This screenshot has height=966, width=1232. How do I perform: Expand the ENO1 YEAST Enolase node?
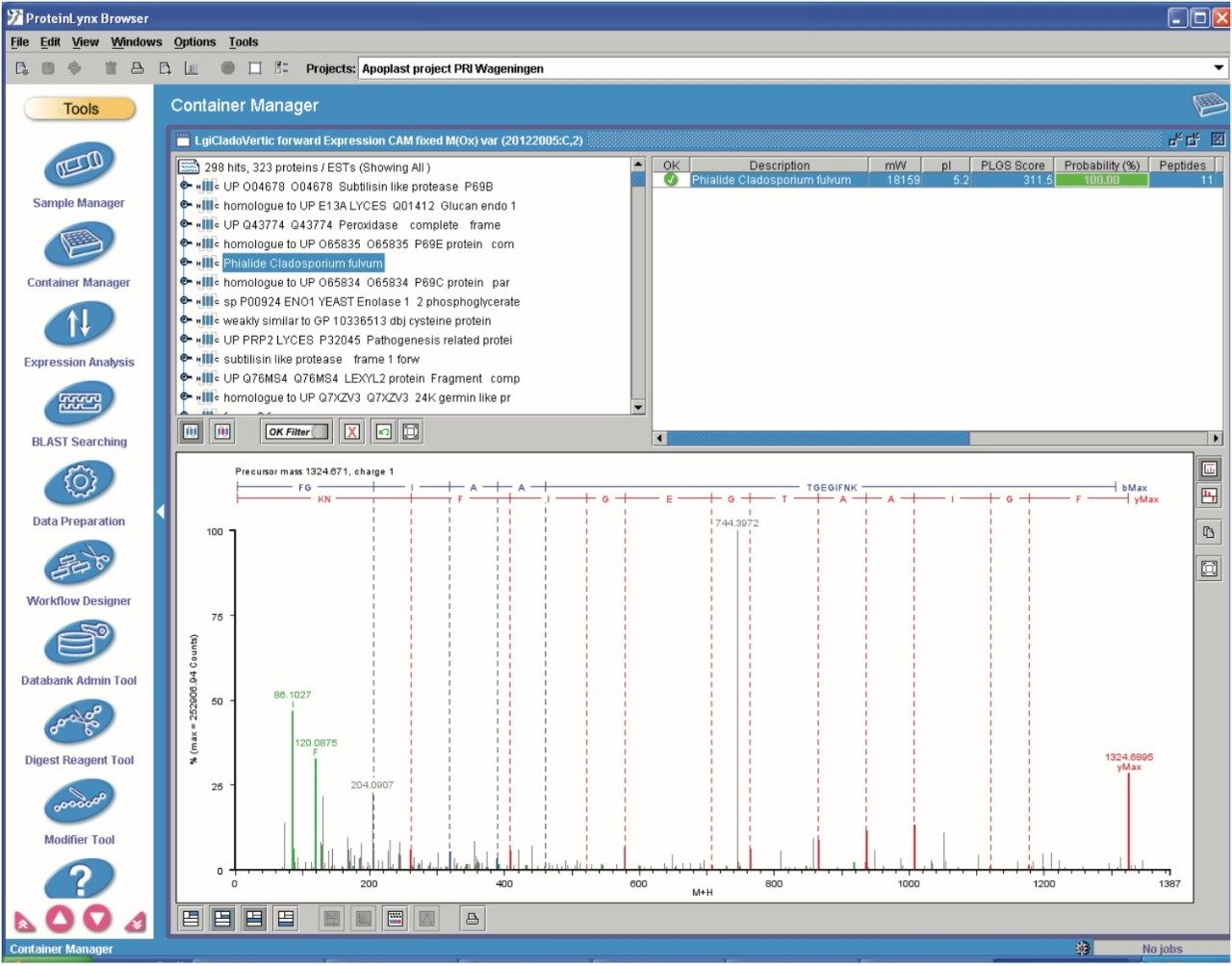[185, 302]
